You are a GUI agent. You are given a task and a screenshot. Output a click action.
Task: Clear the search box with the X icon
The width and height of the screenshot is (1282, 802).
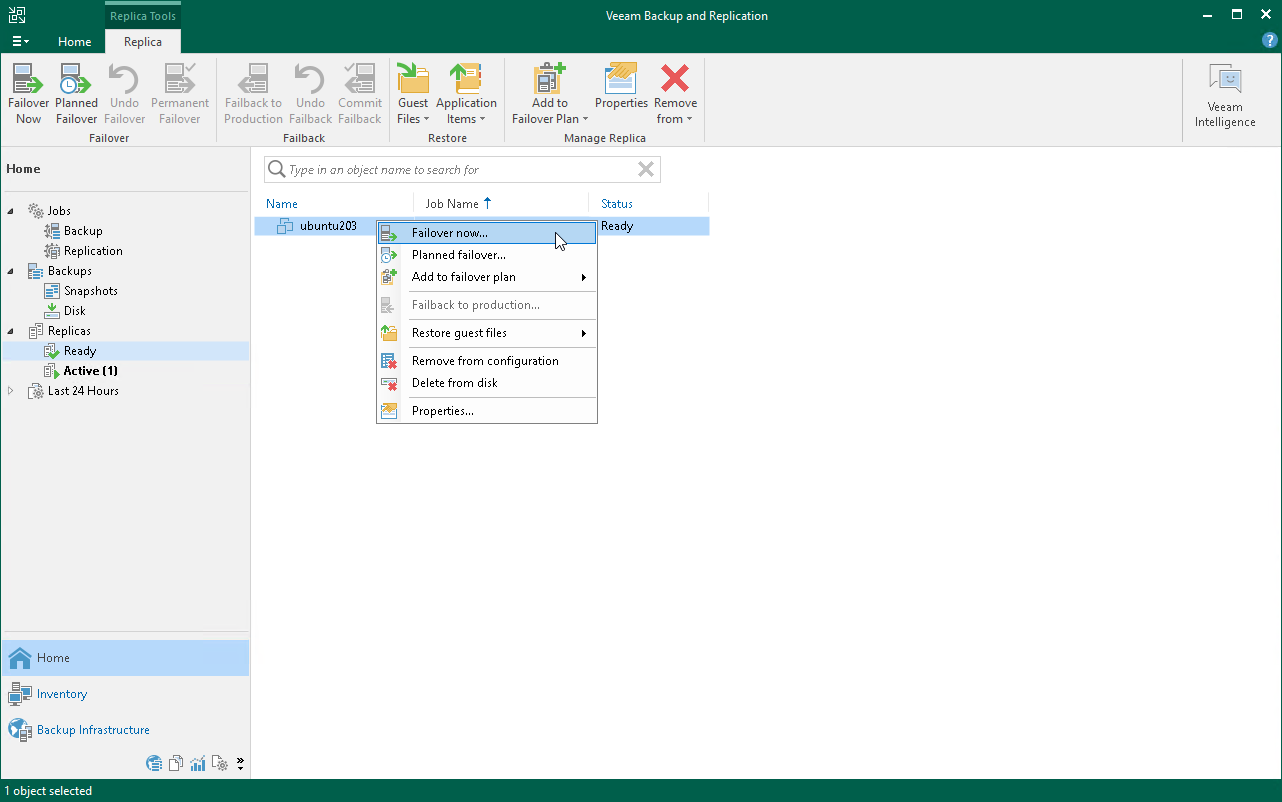646,170
